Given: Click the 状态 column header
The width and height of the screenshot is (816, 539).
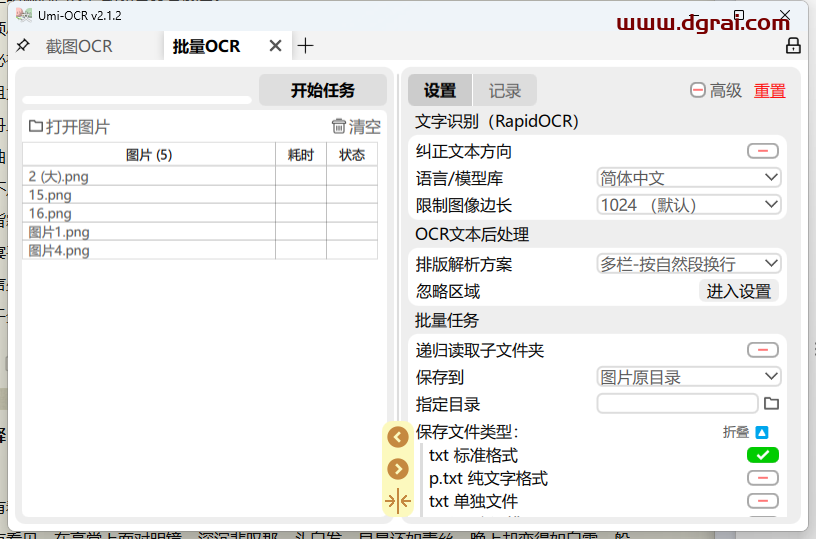Looking at the screenshot, I should [x=352, y=155].
